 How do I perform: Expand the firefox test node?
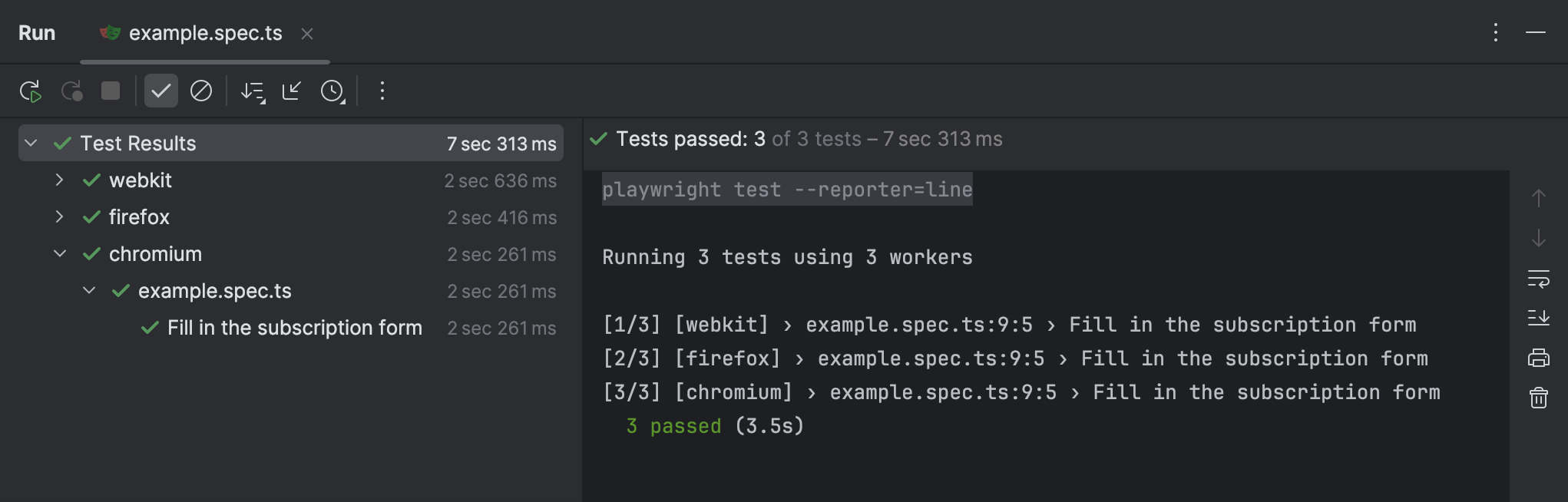60,217
